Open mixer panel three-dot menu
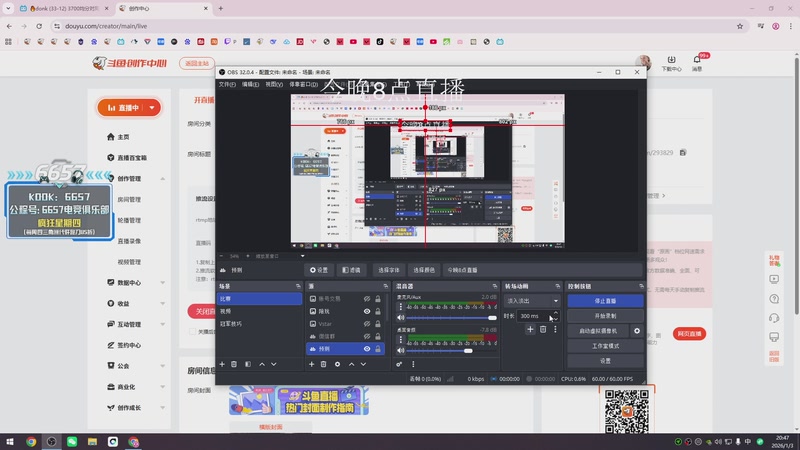Image resolution: width=800 pixels, height=450 pixels. 413,364
